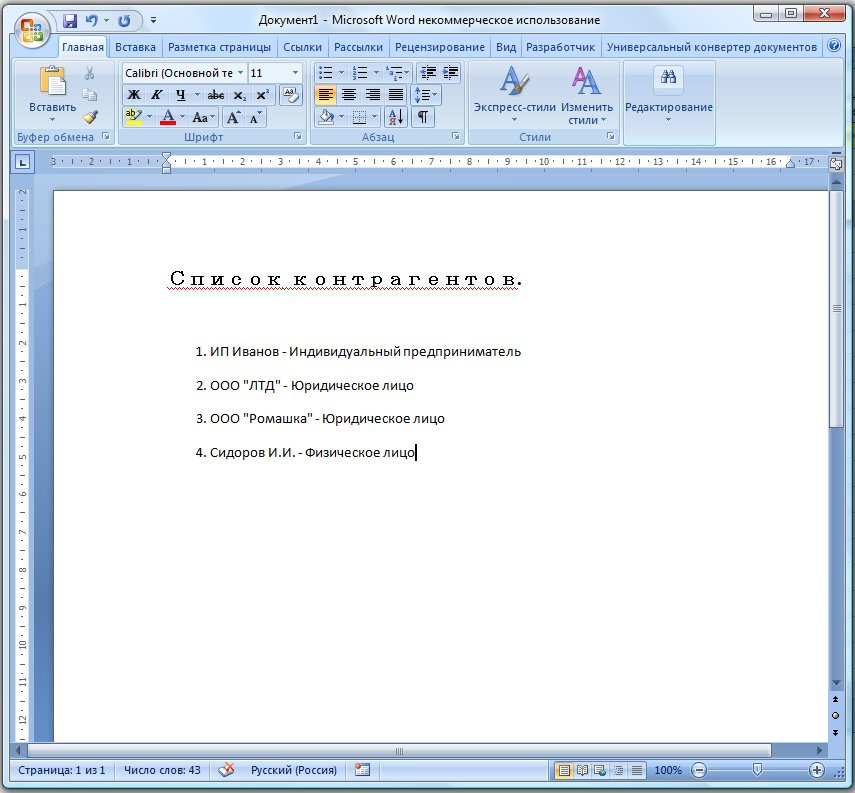Viewport: 855px width, 793px height.
Task: Undo the last action
Action: pos(92,21)
